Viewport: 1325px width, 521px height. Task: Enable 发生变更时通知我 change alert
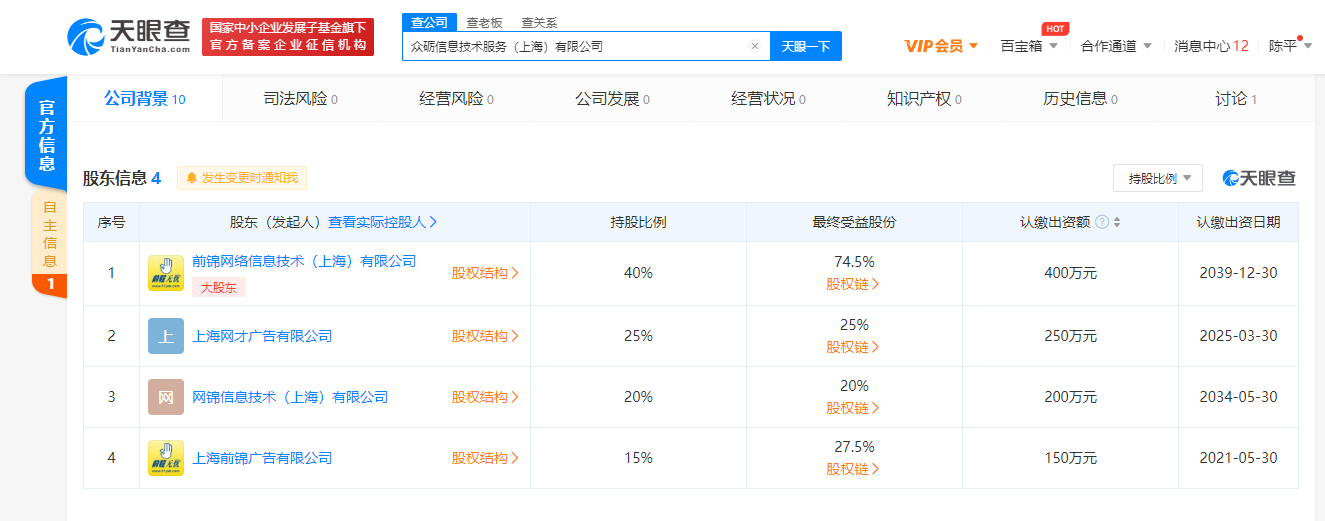tap(242, 178)
